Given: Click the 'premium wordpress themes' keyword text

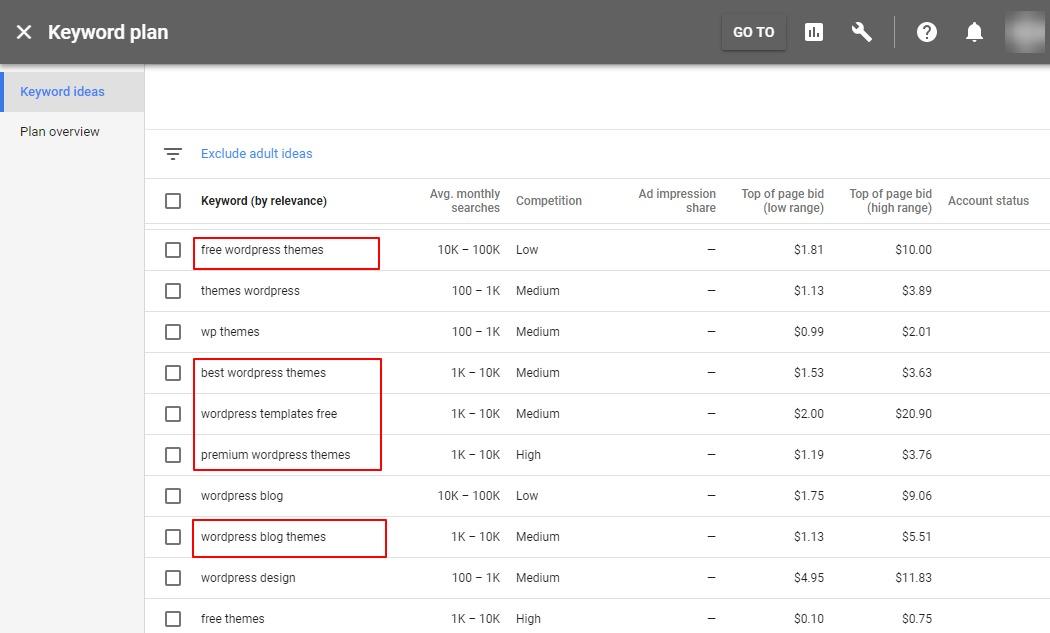Looking at the screenshot, I should pos(275,455).
